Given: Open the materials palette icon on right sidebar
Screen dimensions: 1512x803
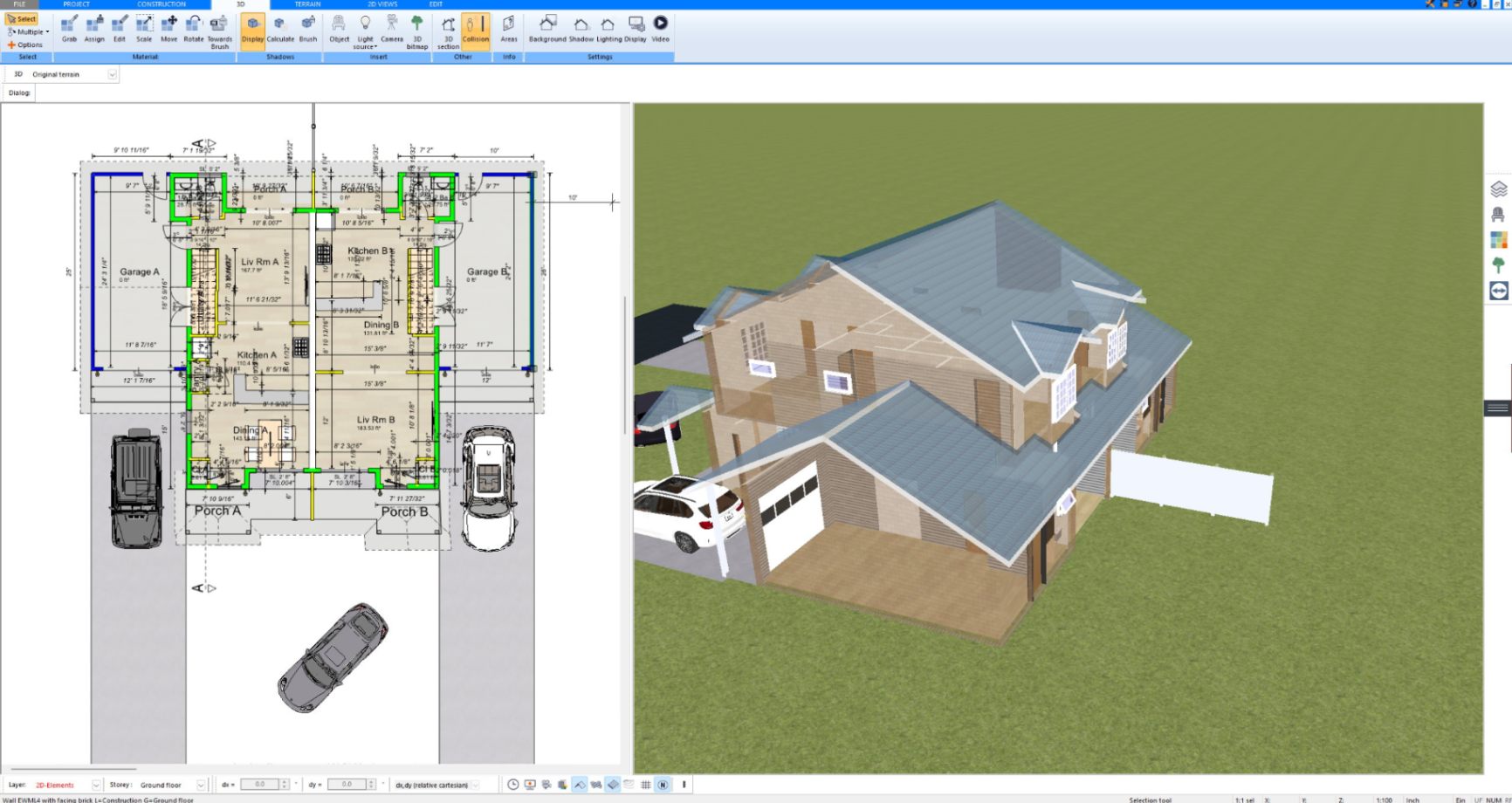Looking at the screenshot, I should coord(1499,239).
